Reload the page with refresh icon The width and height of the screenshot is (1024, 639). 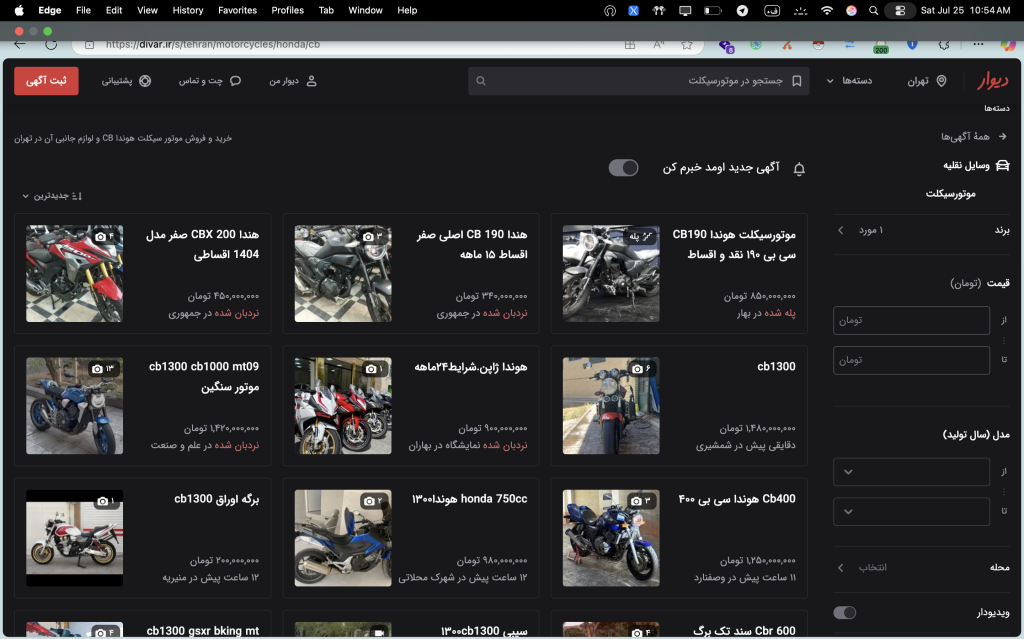coord(51,44)
